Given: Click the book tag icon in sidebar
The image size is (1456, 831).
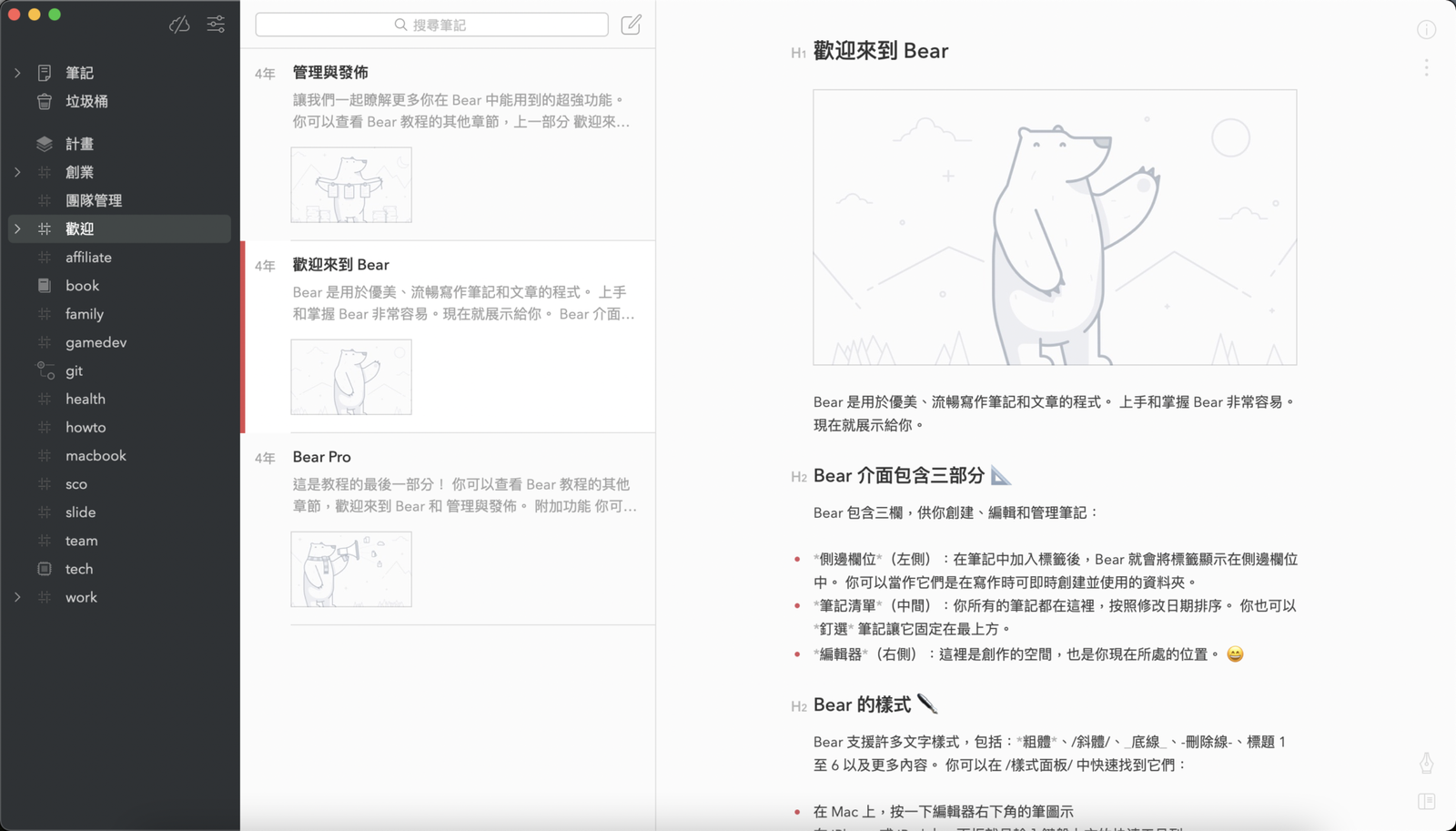Looking at the screenshot, I should click(45, 285).
